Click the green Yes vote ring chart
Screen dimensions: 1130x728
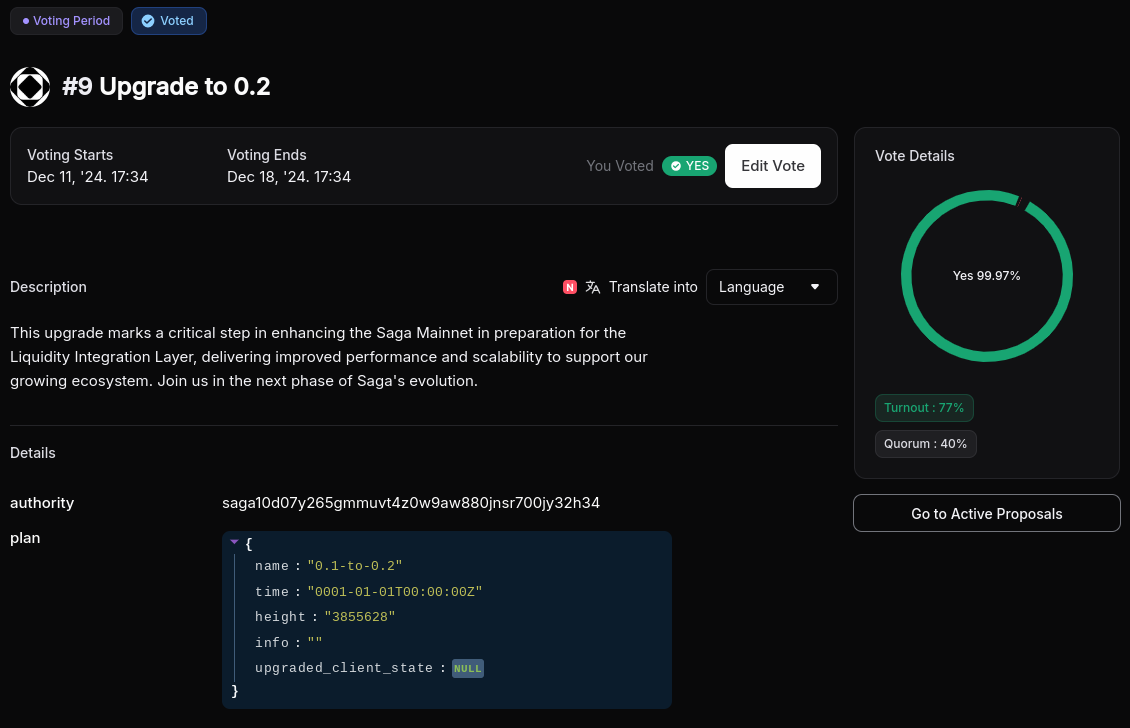(987, 276)
